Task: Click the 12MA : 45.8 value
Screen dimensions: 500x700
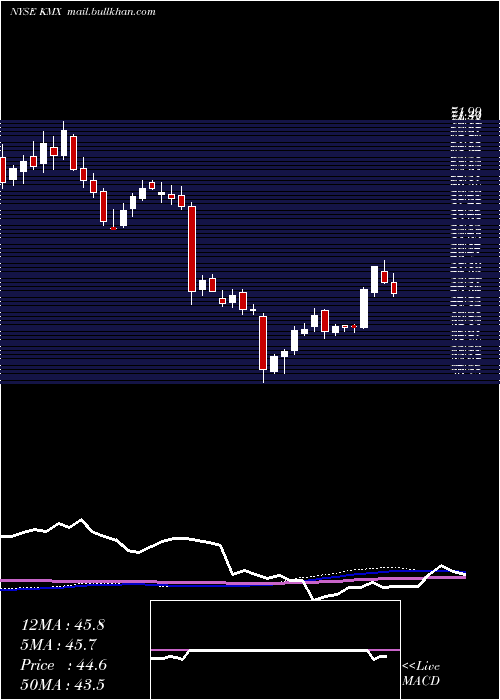Action: [x=62, y=625]
